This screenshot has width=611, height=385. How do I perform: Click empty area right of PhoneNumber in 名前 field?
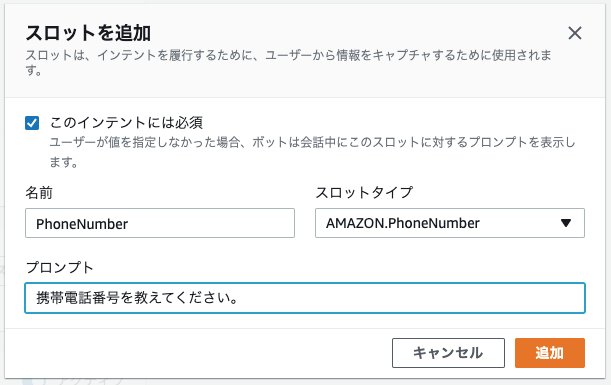tap(210, 223)
